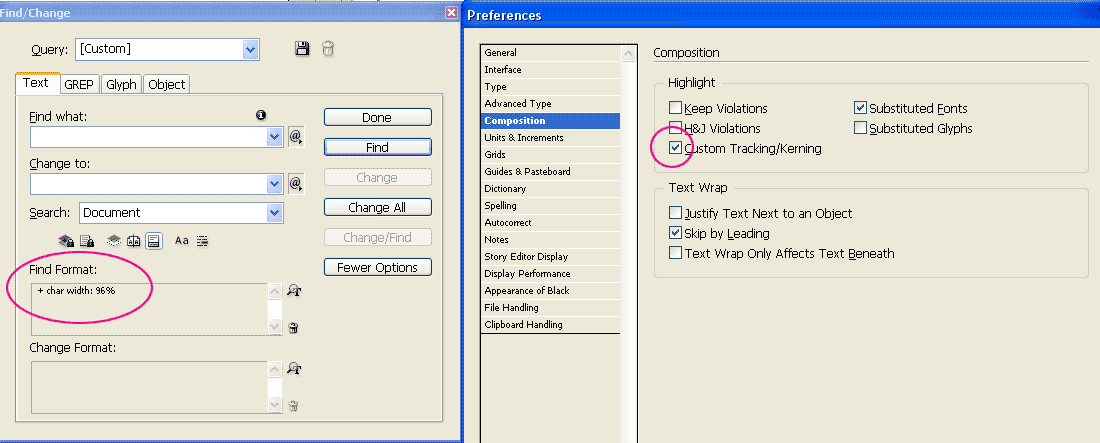Select Advanced Type preferences category
1100x443 pixels.
click(551, 104)
